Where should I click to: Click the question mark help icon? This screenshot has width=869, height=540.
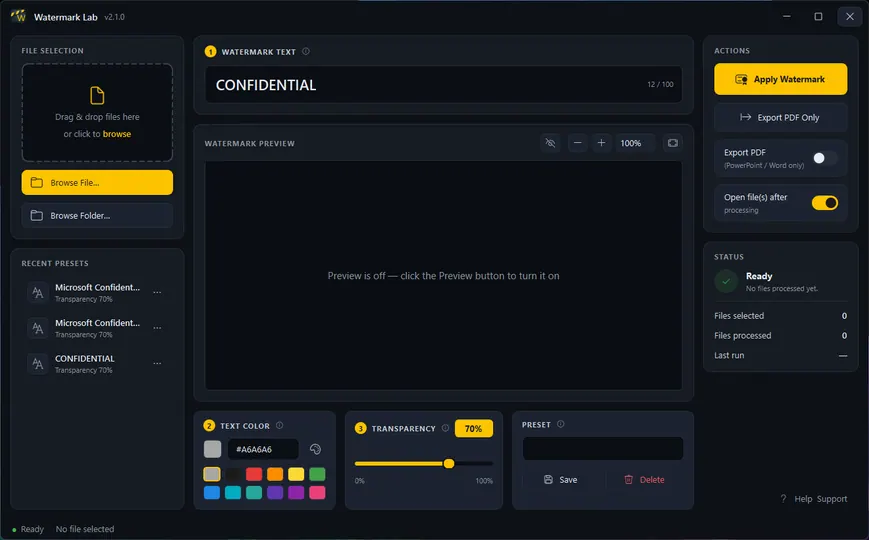coord(783,499)
